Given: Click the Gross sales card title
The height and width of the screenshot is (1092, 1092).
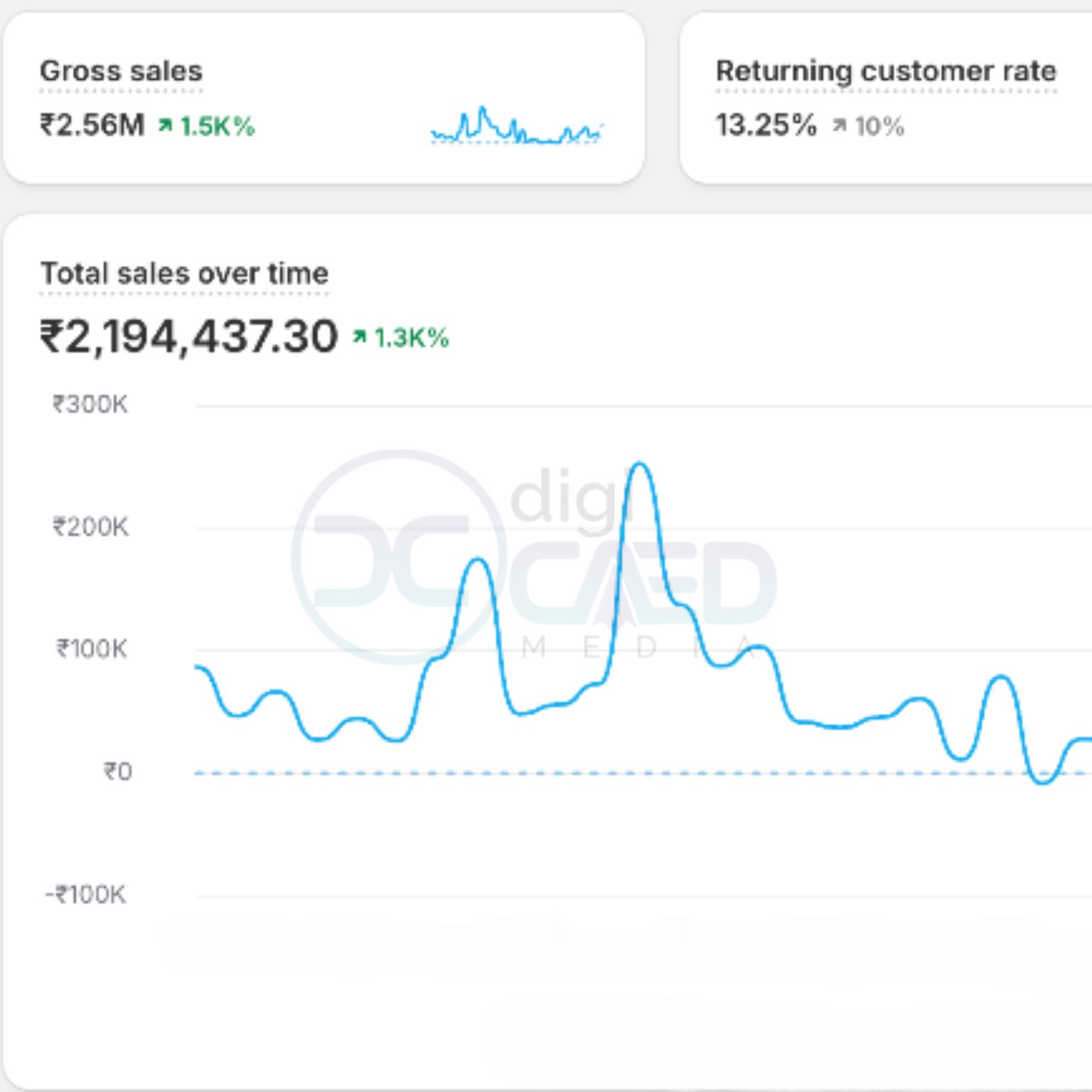Looking at the screenshot, I should point(121,71).
